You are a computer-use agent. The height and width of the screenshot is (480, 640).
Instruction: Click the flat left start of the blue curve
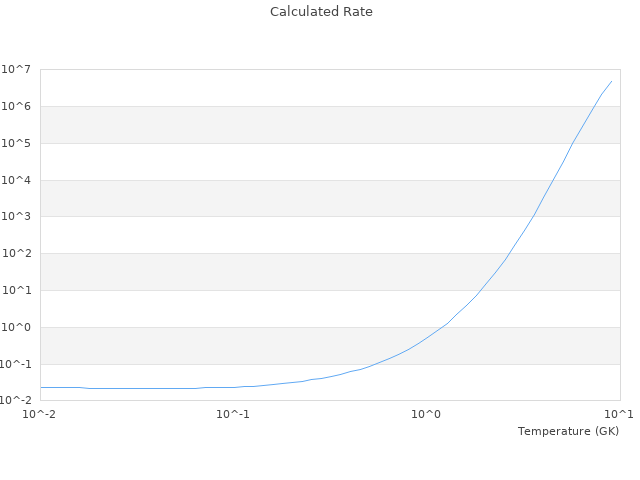(x=42, y=387)
